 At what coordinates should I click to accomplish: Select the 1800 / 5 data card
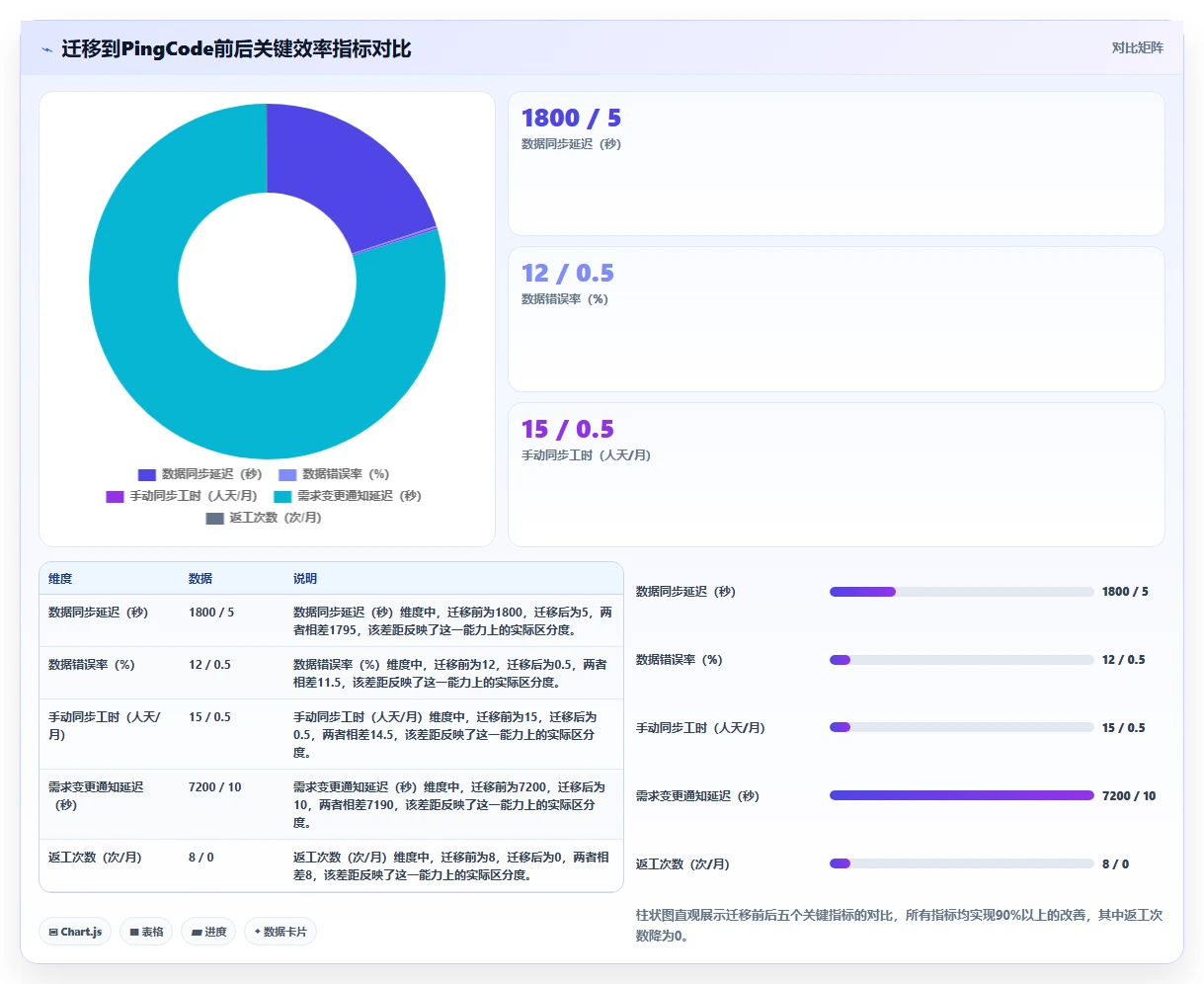click(837, 164)
